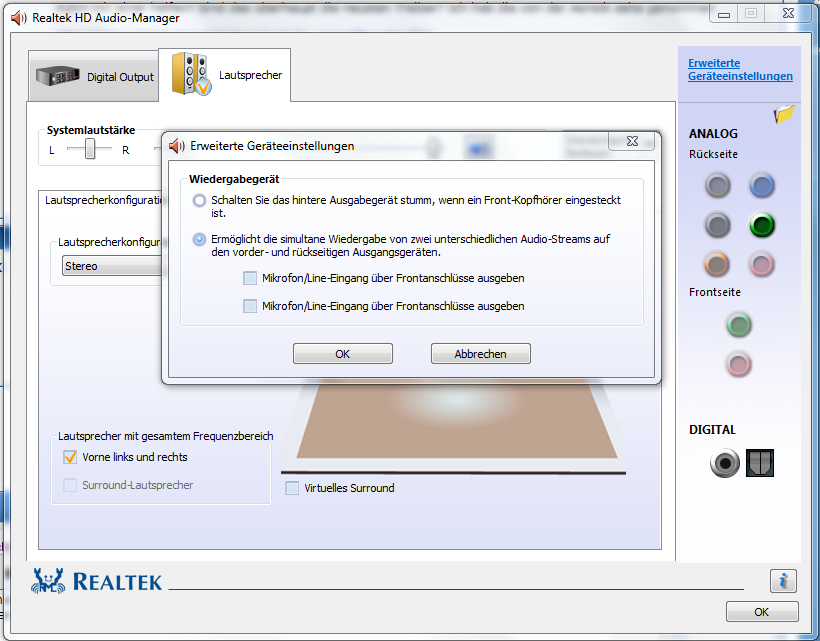
Task: Click the Systemlautstärke balance slider thumb
Action: (x=90, y=148)
